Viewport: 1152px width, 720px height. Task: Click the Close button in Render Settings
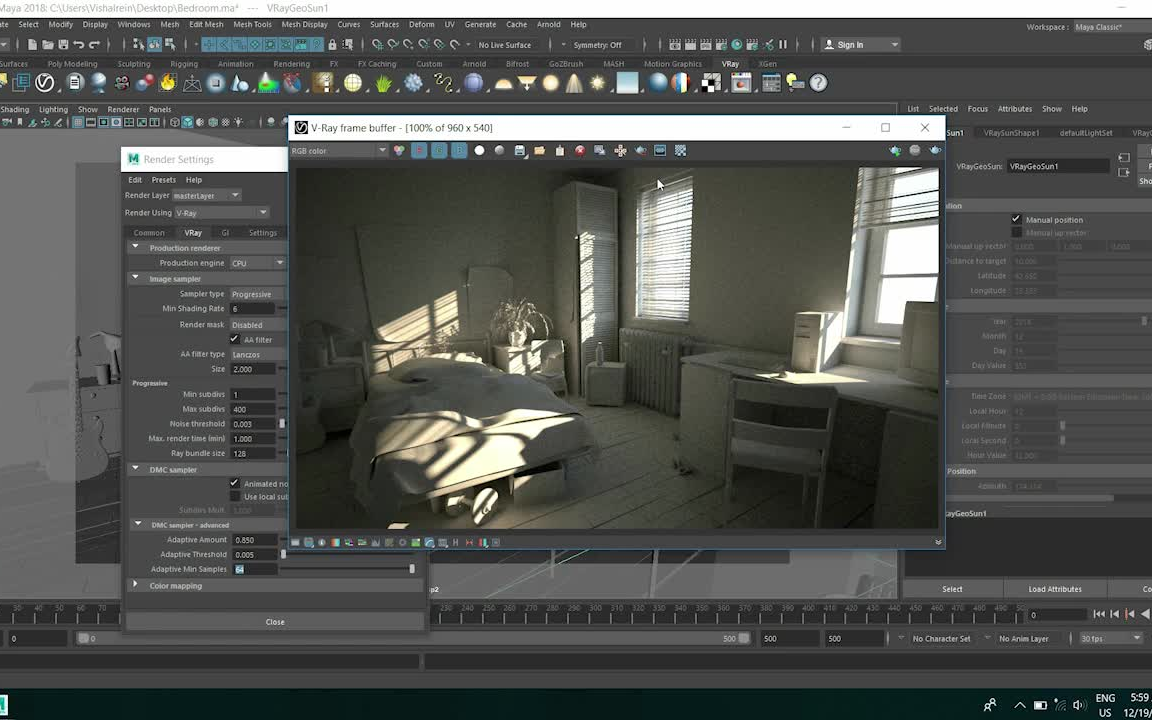click(275, 621)
